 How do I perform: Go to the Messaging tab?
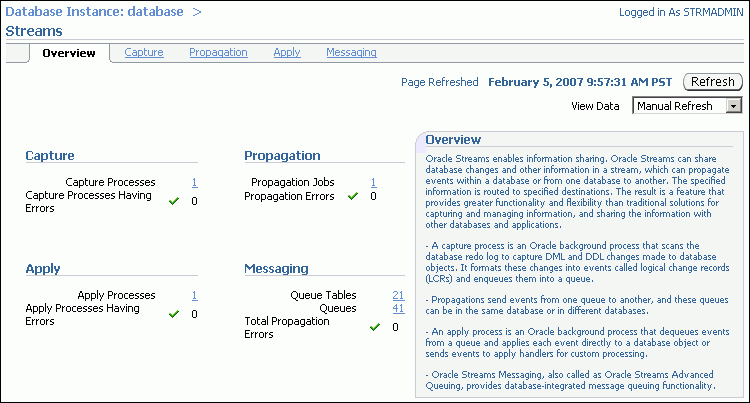tap(352, 52)
